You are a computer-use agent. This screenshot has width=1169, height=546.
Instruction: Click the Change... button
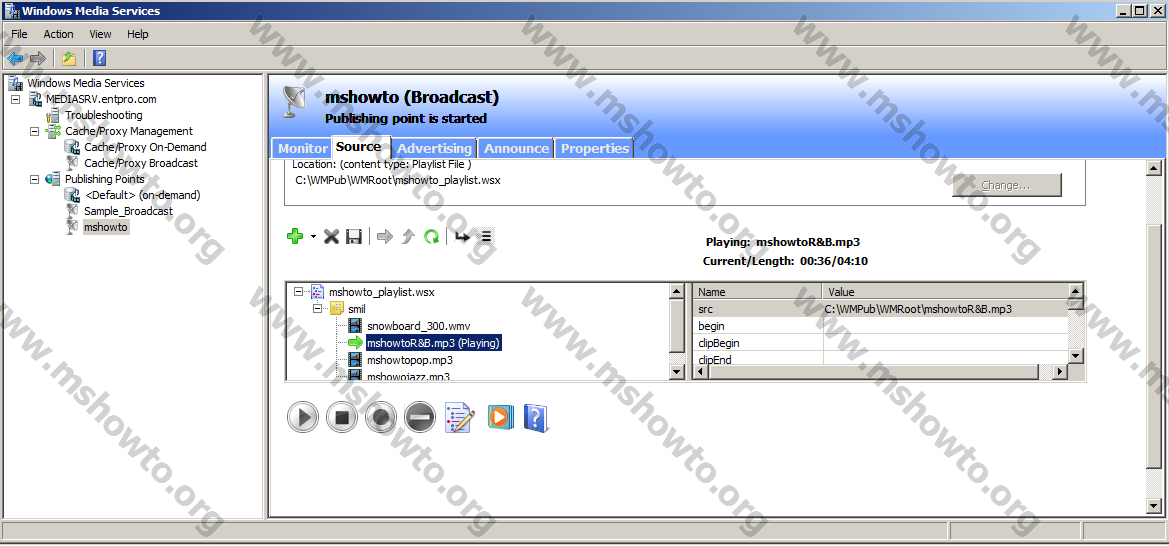1006,185
